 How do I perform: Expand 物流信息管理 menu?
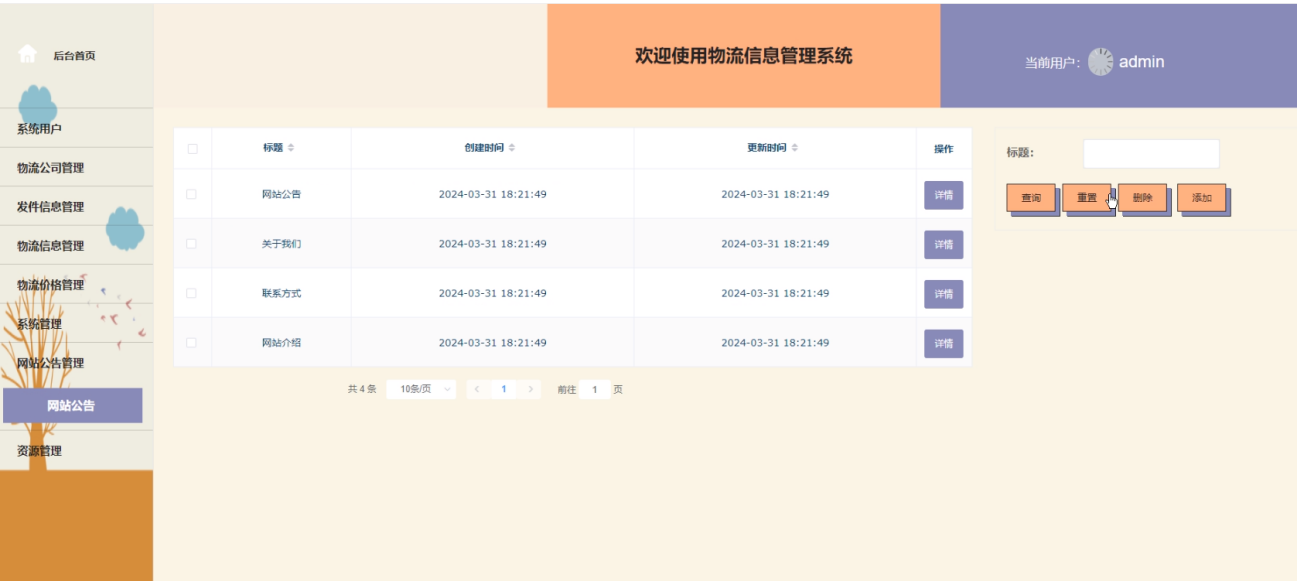tap(76, 246)
